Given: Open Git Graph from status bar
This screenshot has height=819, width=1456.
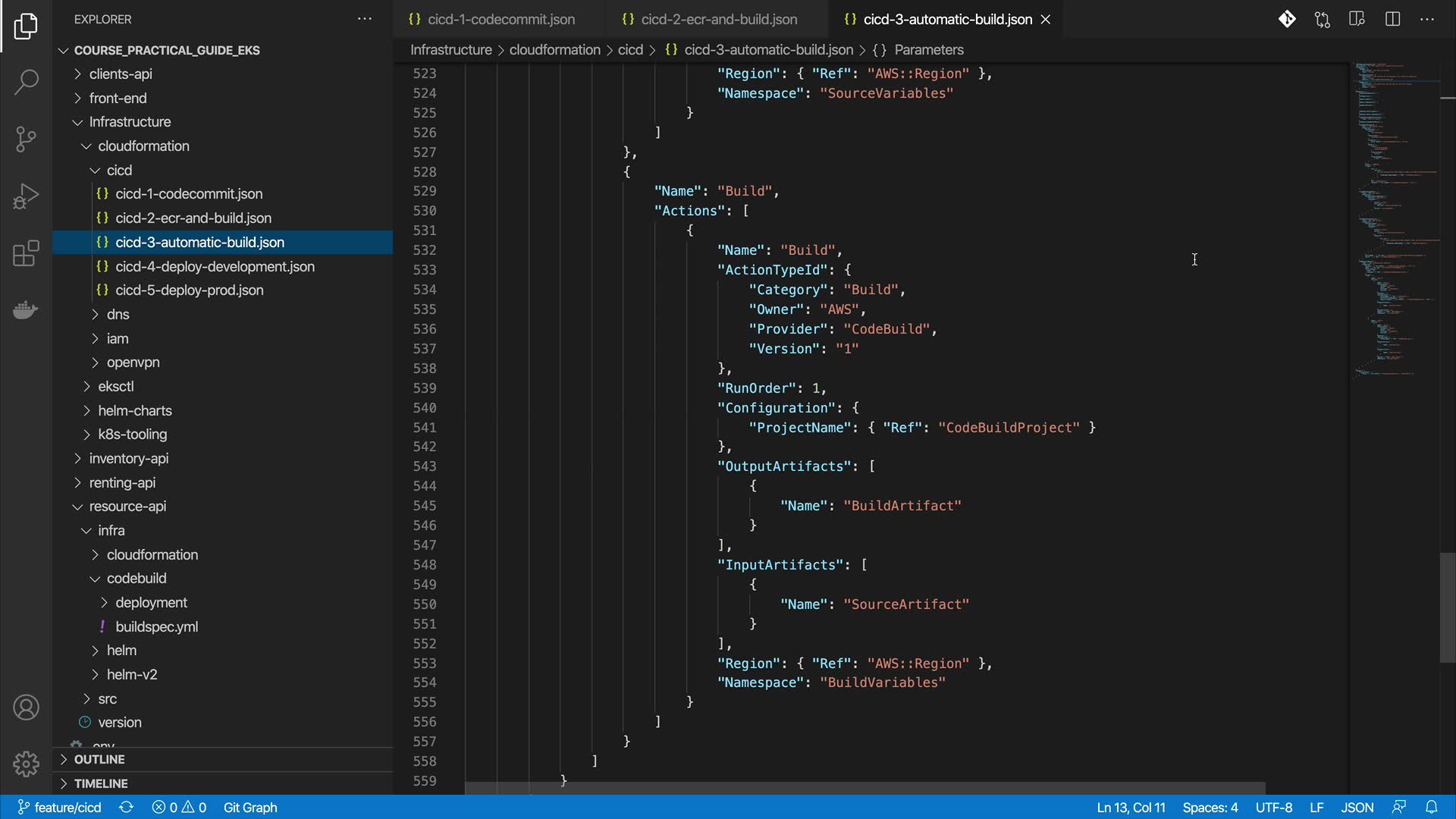Looking at the screenshot, I should pos(250,807).
